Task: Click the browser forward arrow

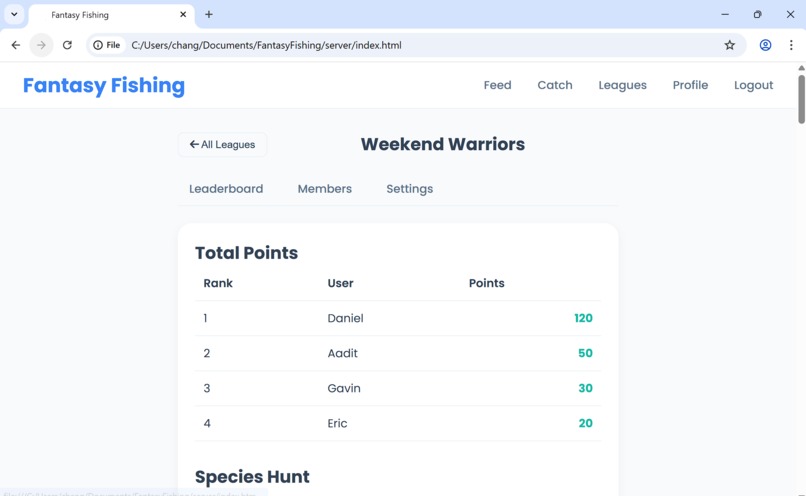Action: pyautogui.click(x=41, y=45)
